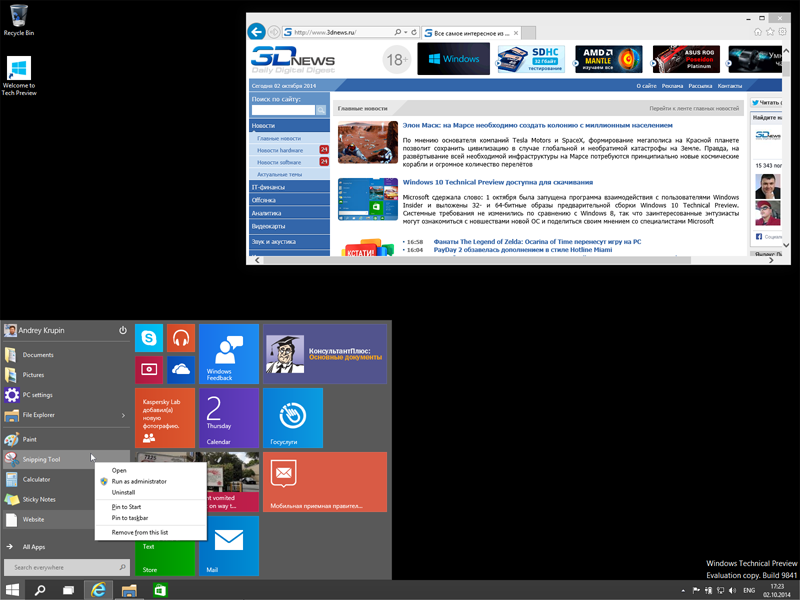The width and height of the screenshot is (800, 600).
Task: Open Documents in Start menu
Action: [x=66, y=355]
